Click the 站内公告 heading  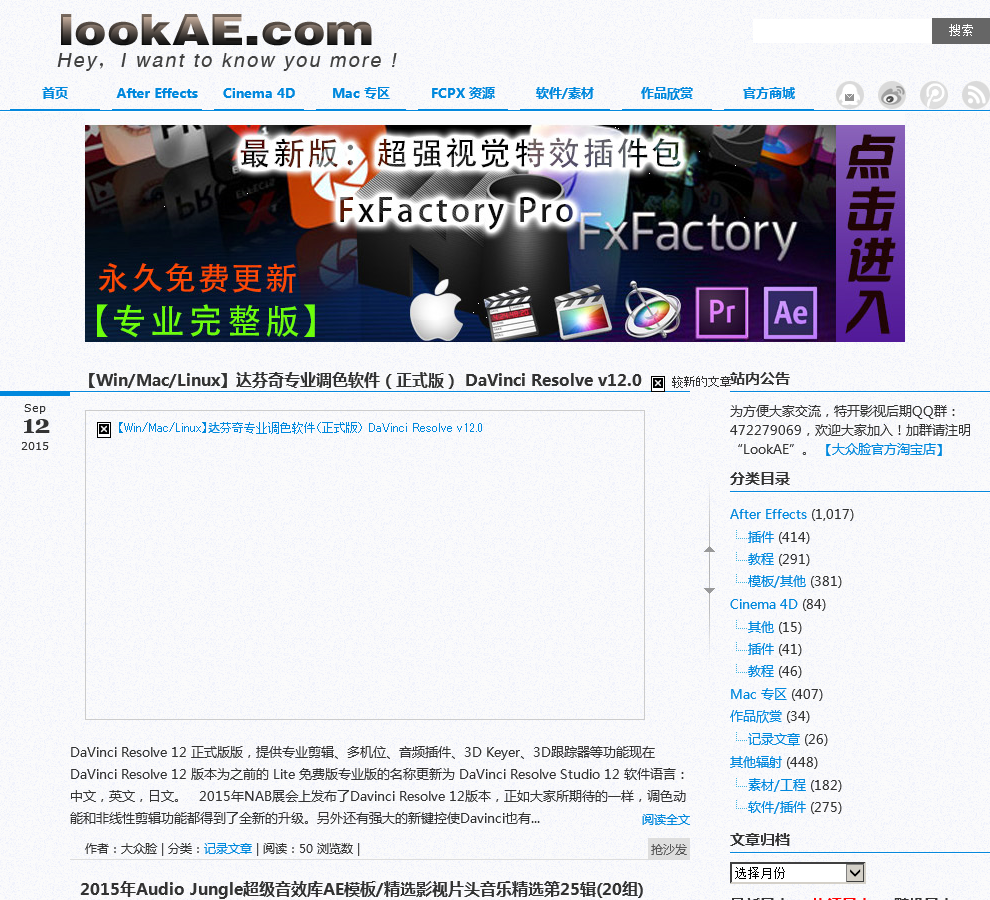760,379
